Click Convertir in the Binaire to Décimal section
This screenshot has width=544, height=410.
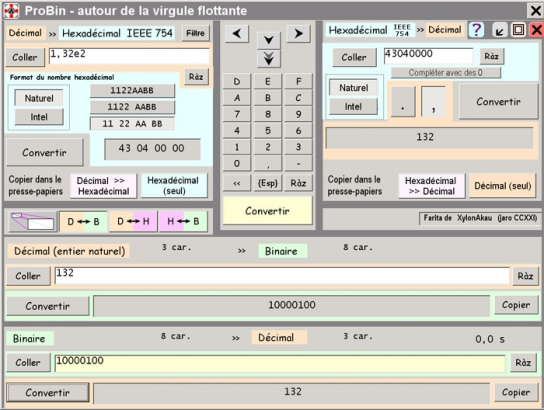coord(48,392)
